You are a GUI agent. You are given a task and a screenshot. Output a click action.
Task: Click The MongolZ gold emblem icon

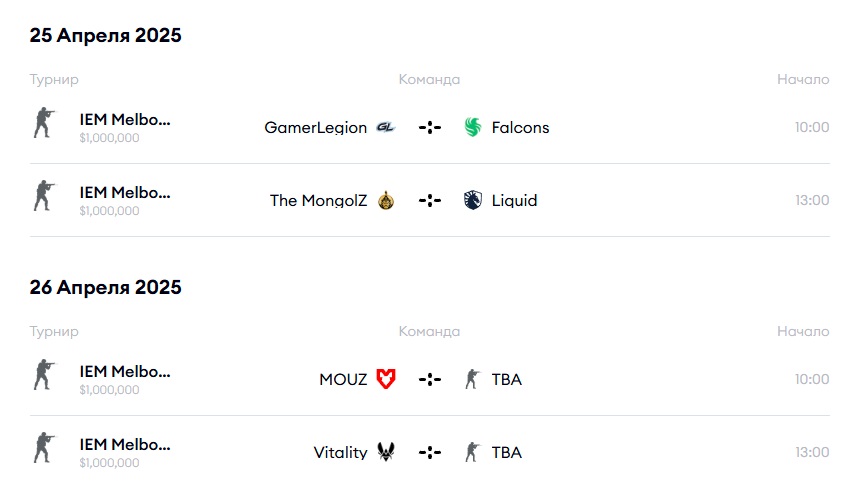[x=386, y=201]
